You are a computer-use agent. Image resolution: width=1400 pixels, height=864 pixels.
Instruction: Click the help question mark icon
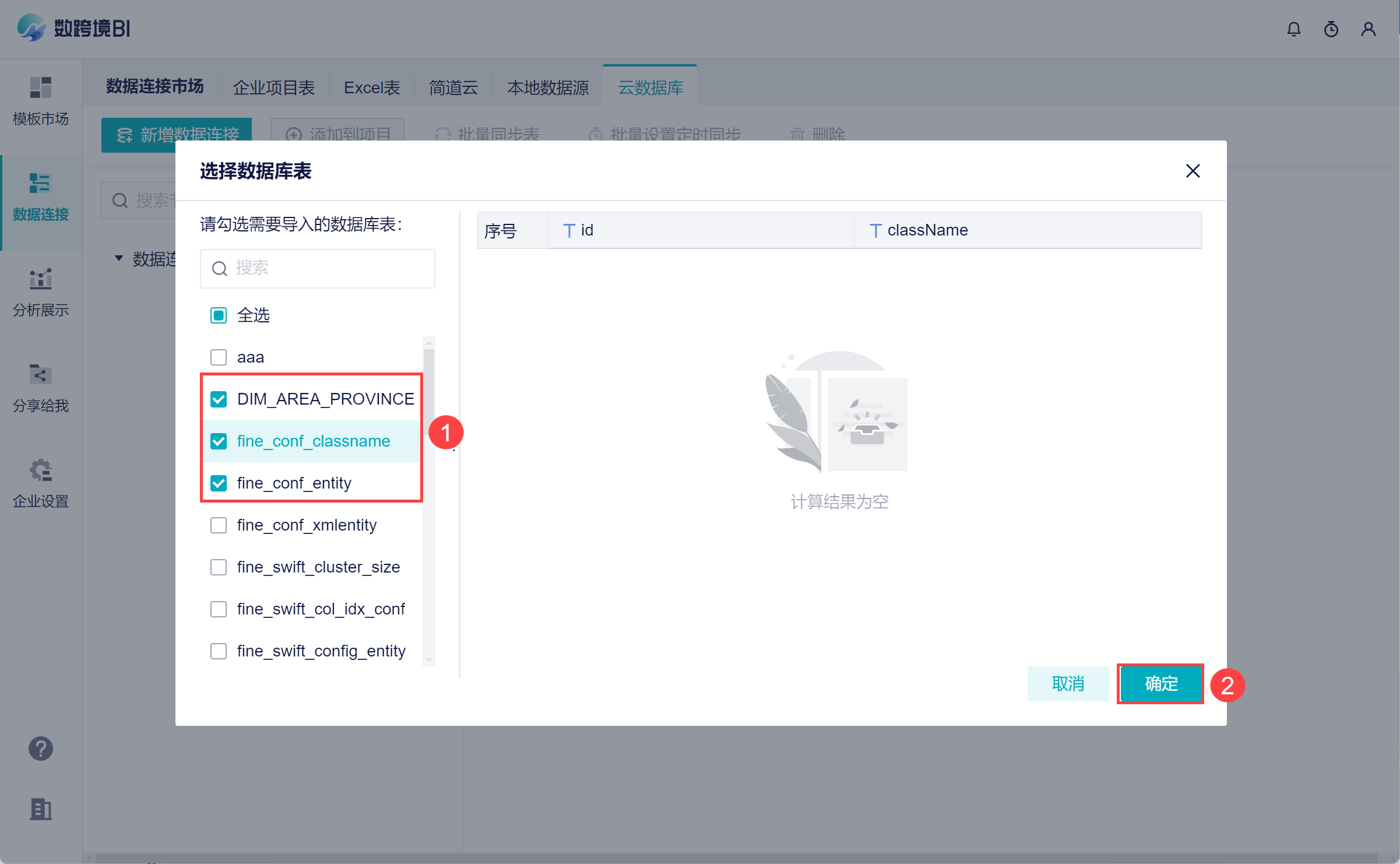pos(41,749)
